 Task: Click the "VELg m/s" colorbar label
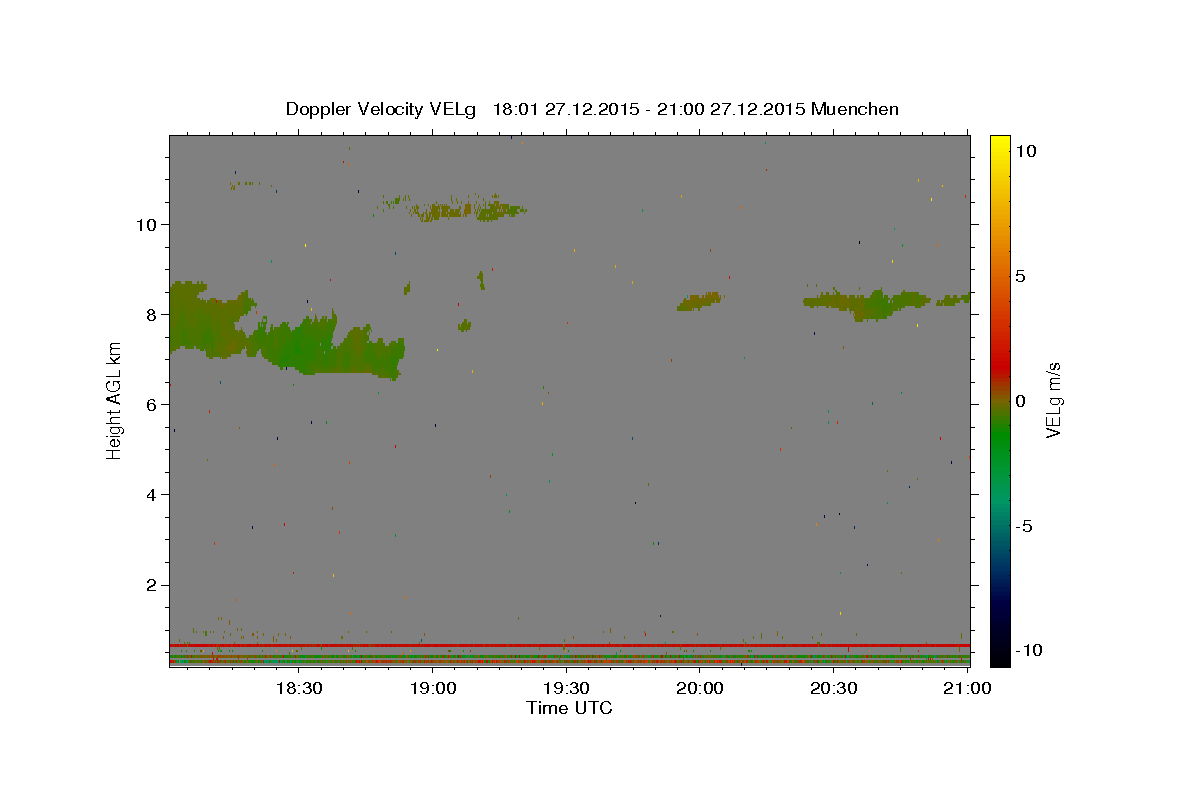[1053, 400]
